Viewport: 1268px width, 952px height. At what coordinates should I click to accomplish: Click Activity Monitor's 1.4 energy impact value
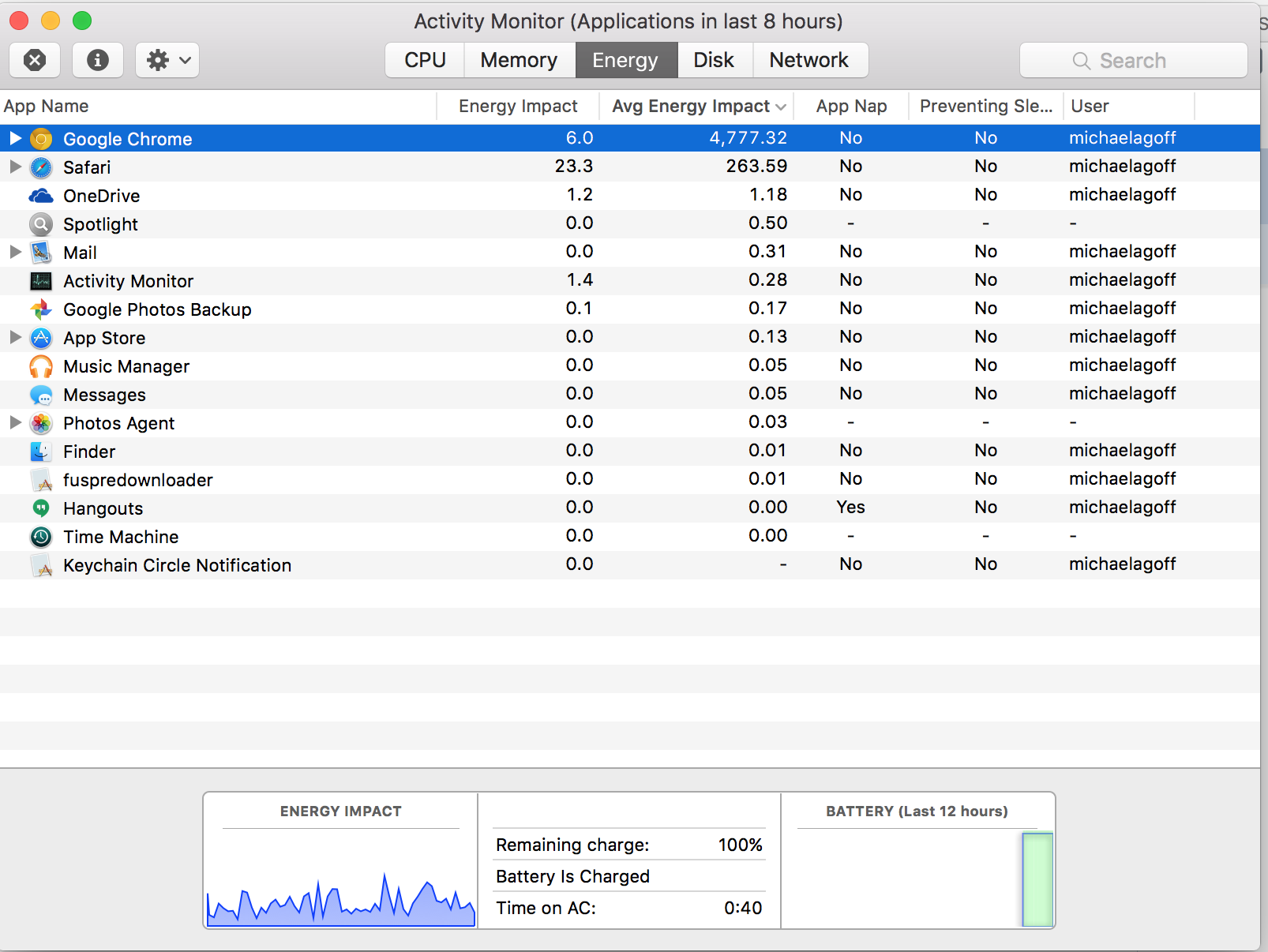pyautogui.click(x=580, y=280)
